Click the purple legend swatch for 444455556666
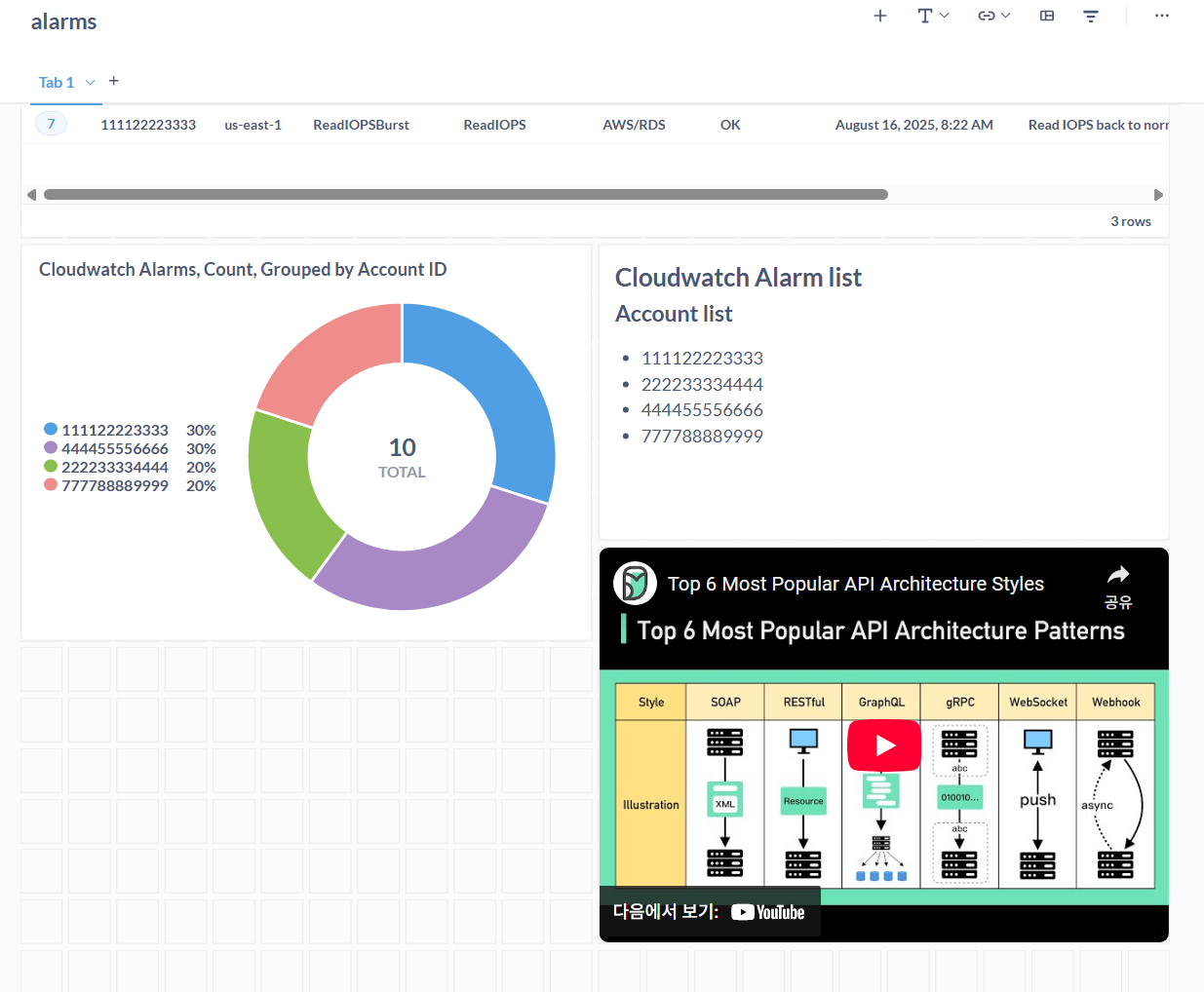 coord(51,447)
